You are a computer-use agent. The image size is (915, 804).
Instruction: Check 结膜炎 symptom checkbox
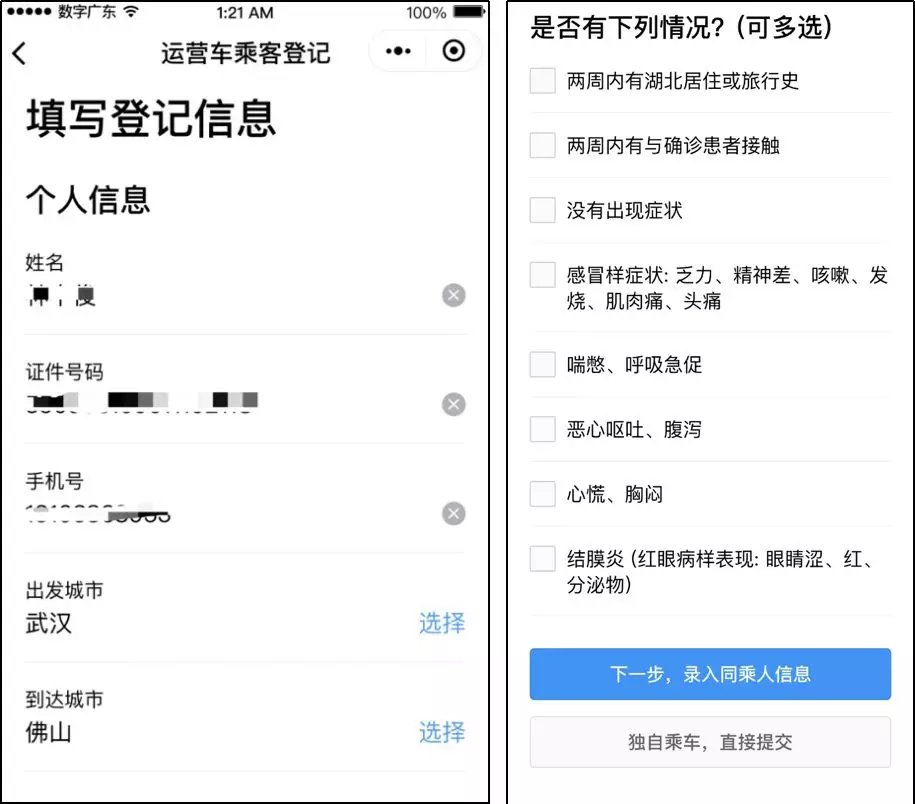(x=542, y=558)
